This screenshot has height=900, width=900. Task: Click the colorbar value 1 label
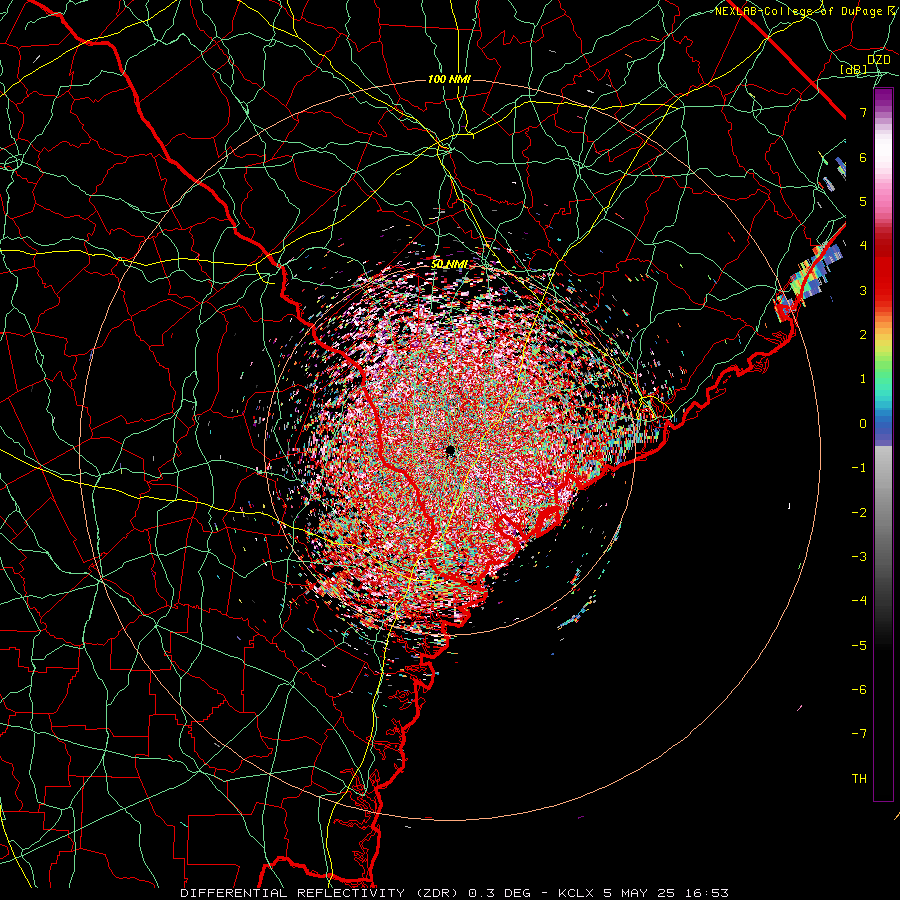(x=863, y=379)
